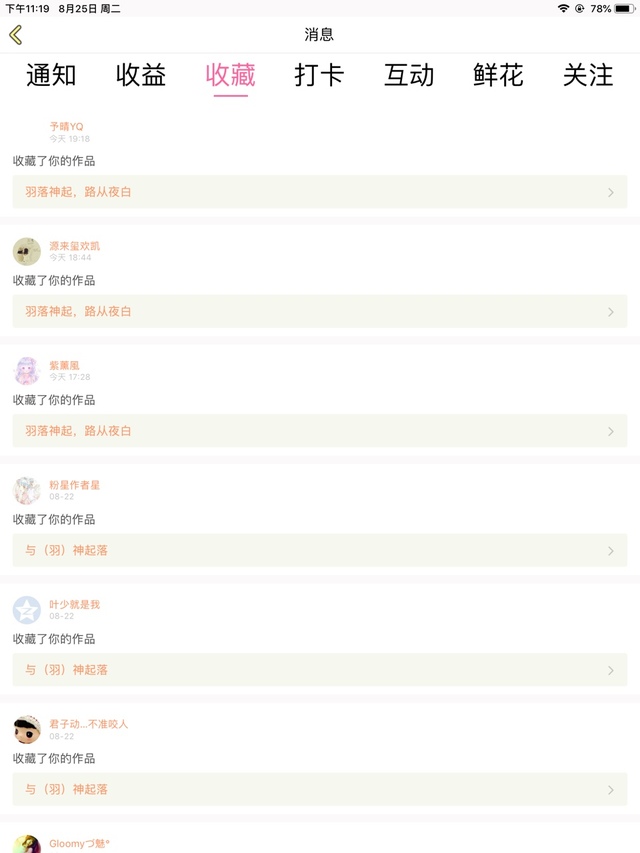Open 君子动...不准咬人's avatar
This screenshot has height=853, width=640.
pos(27,729)
